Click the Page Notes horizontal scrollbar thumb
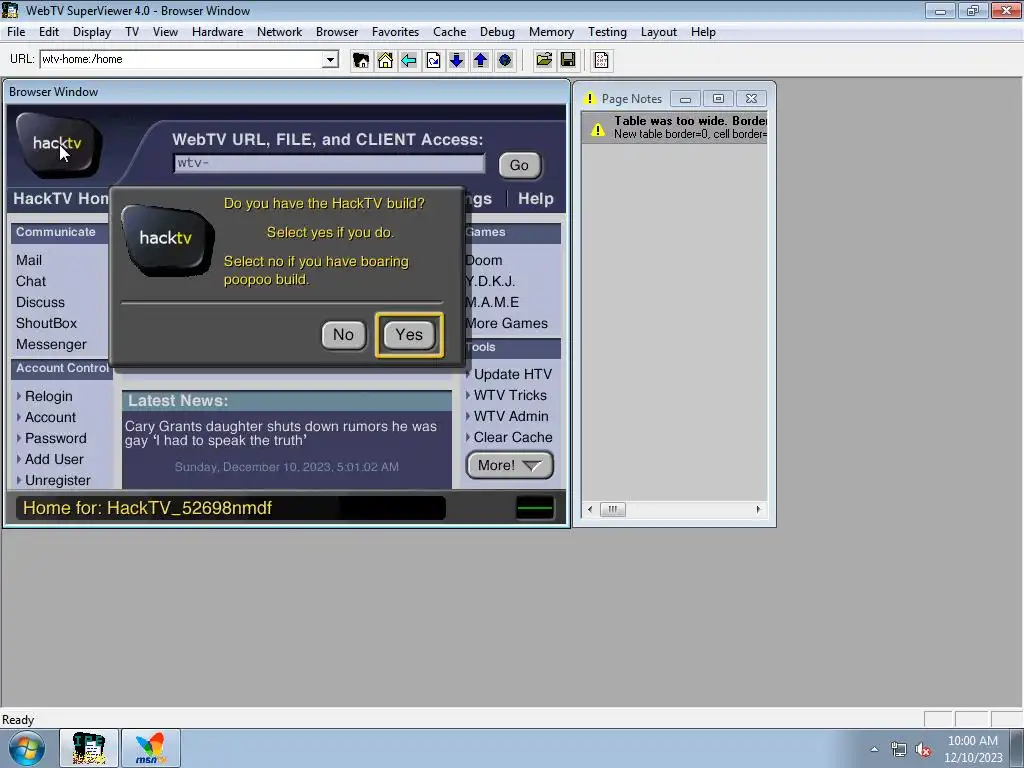This screenshot has height=768, width=1024. coord(613,509)
